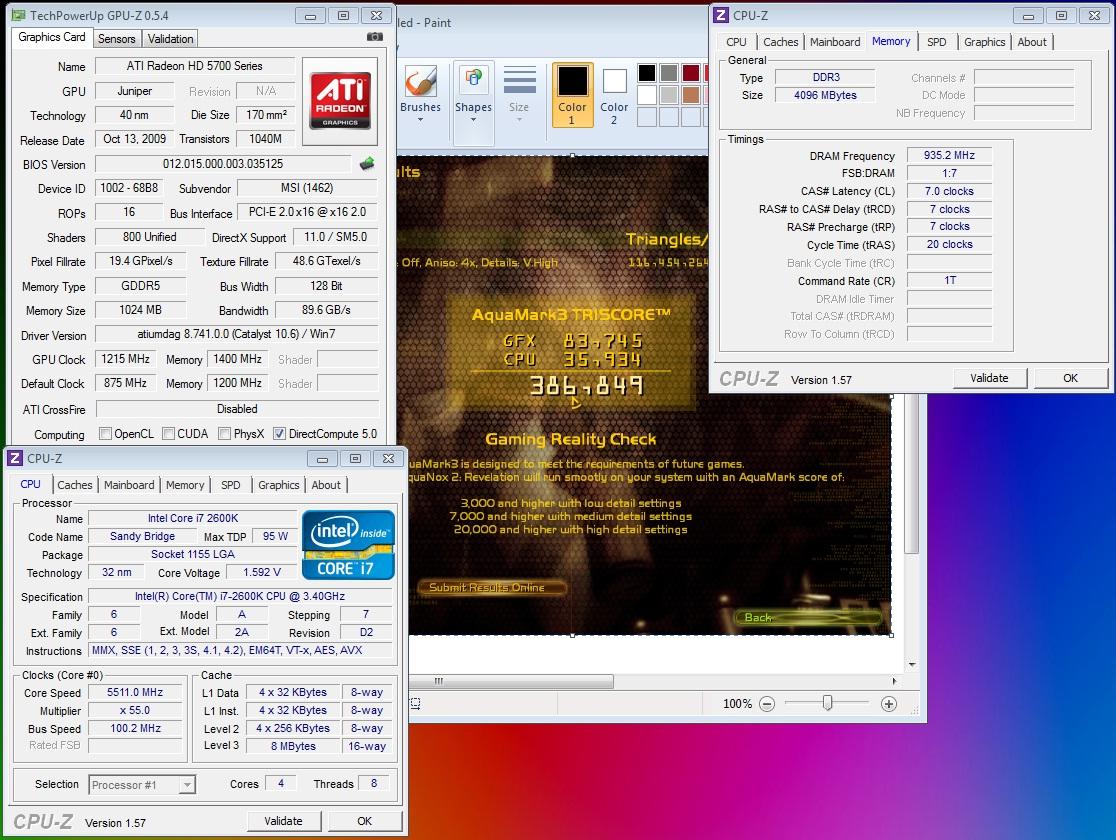Click GPU Clock value 1215 MHz
The width and height of the screenshot is (1116, 840).
point(125,359)
